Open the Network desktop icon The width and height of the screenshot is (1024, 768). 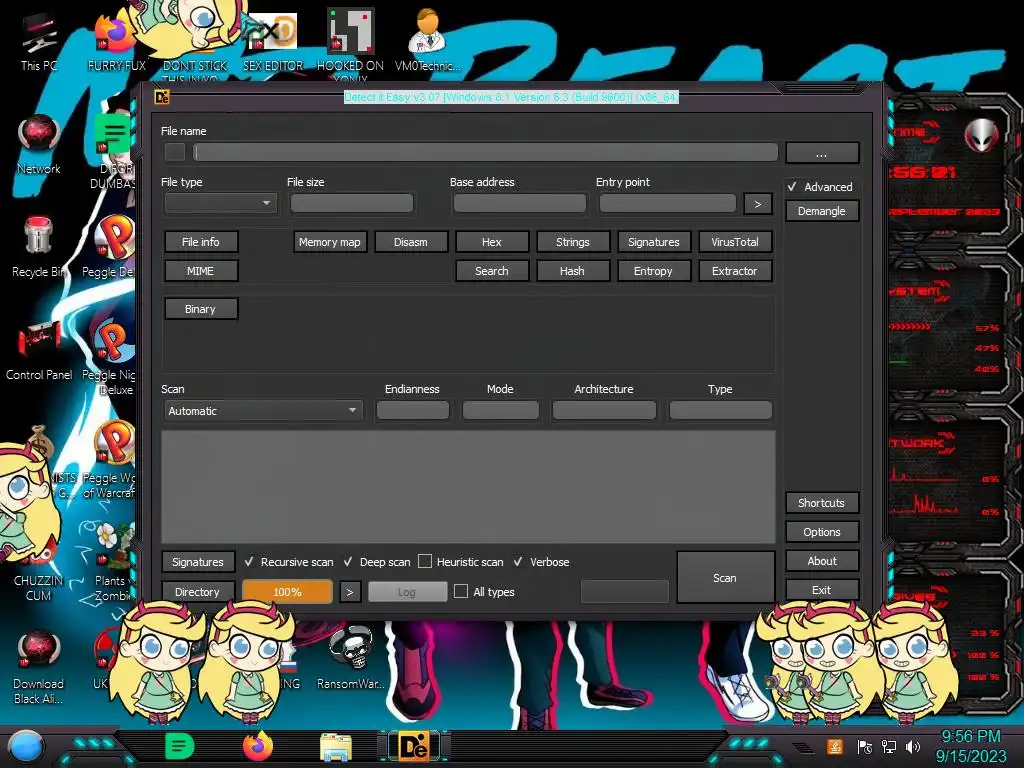(39, 144)
